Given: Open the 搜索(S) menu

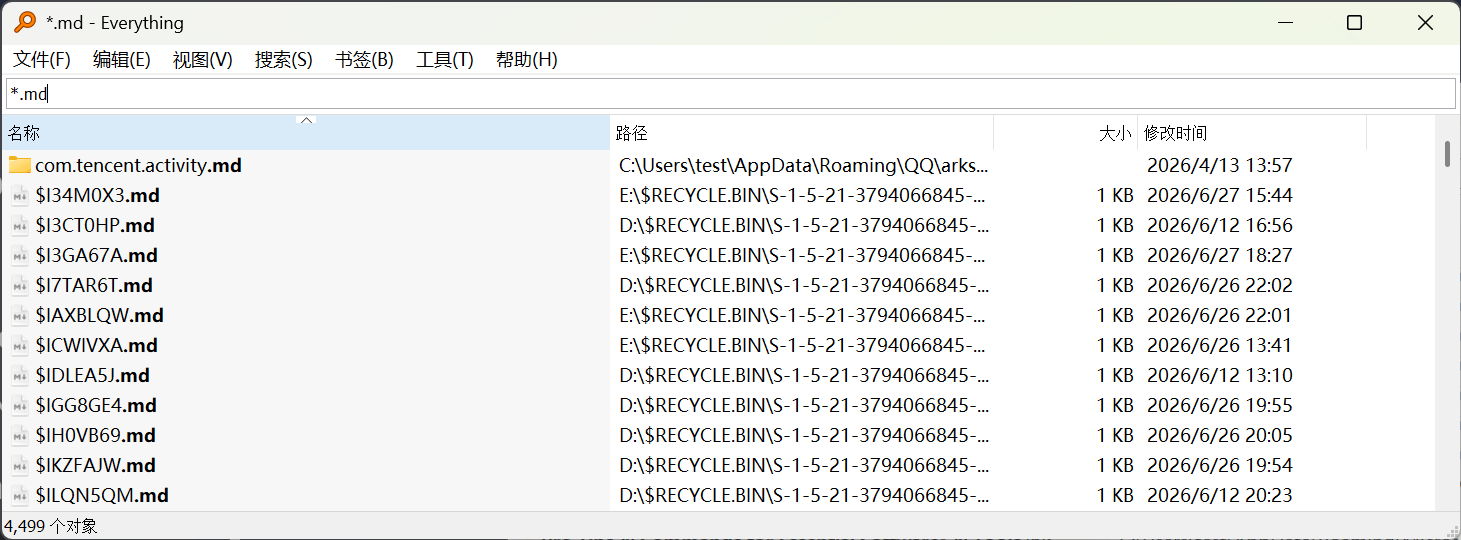Looking at the screenshot, I should (284, 60).
